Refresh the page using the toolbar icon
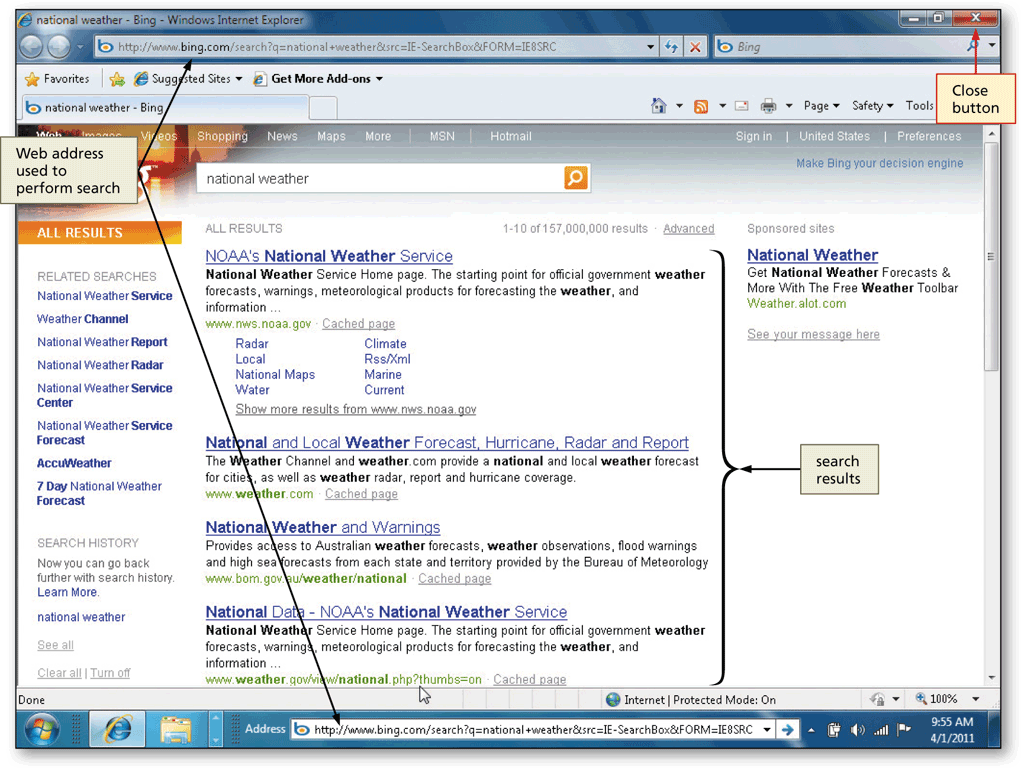1021x768 pixels. pyautogui.click(x=671, y=47)
